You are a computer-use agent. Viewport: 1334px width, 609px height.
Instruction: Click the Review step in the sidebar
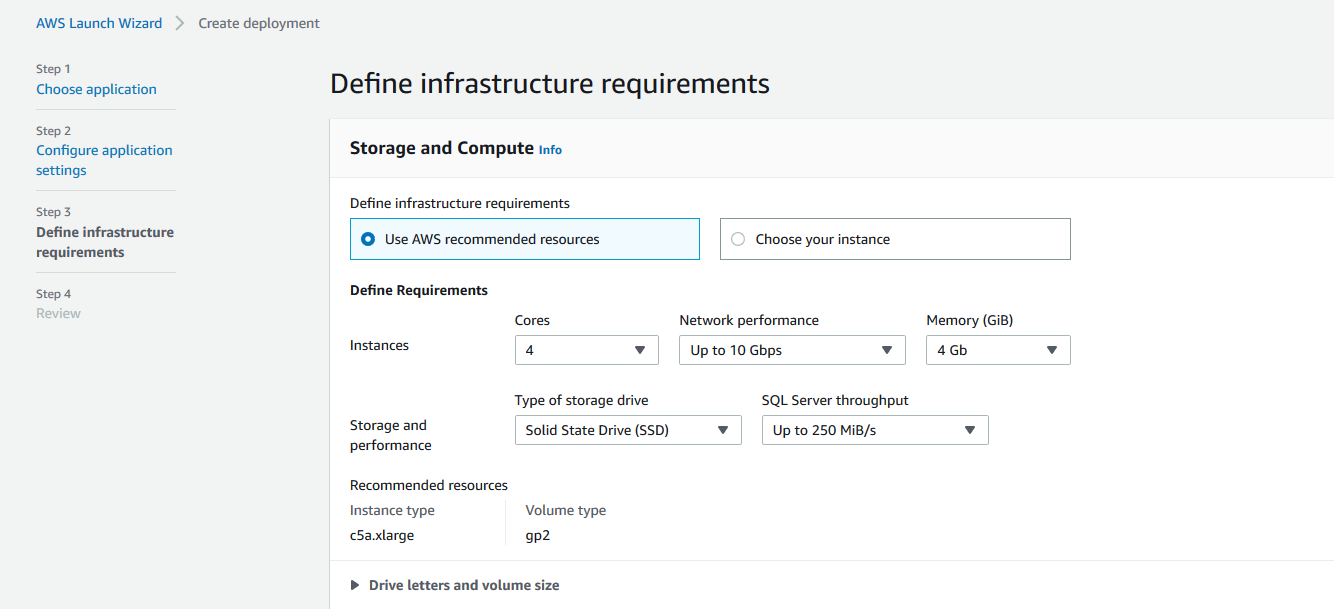click(x=58, y=313)
